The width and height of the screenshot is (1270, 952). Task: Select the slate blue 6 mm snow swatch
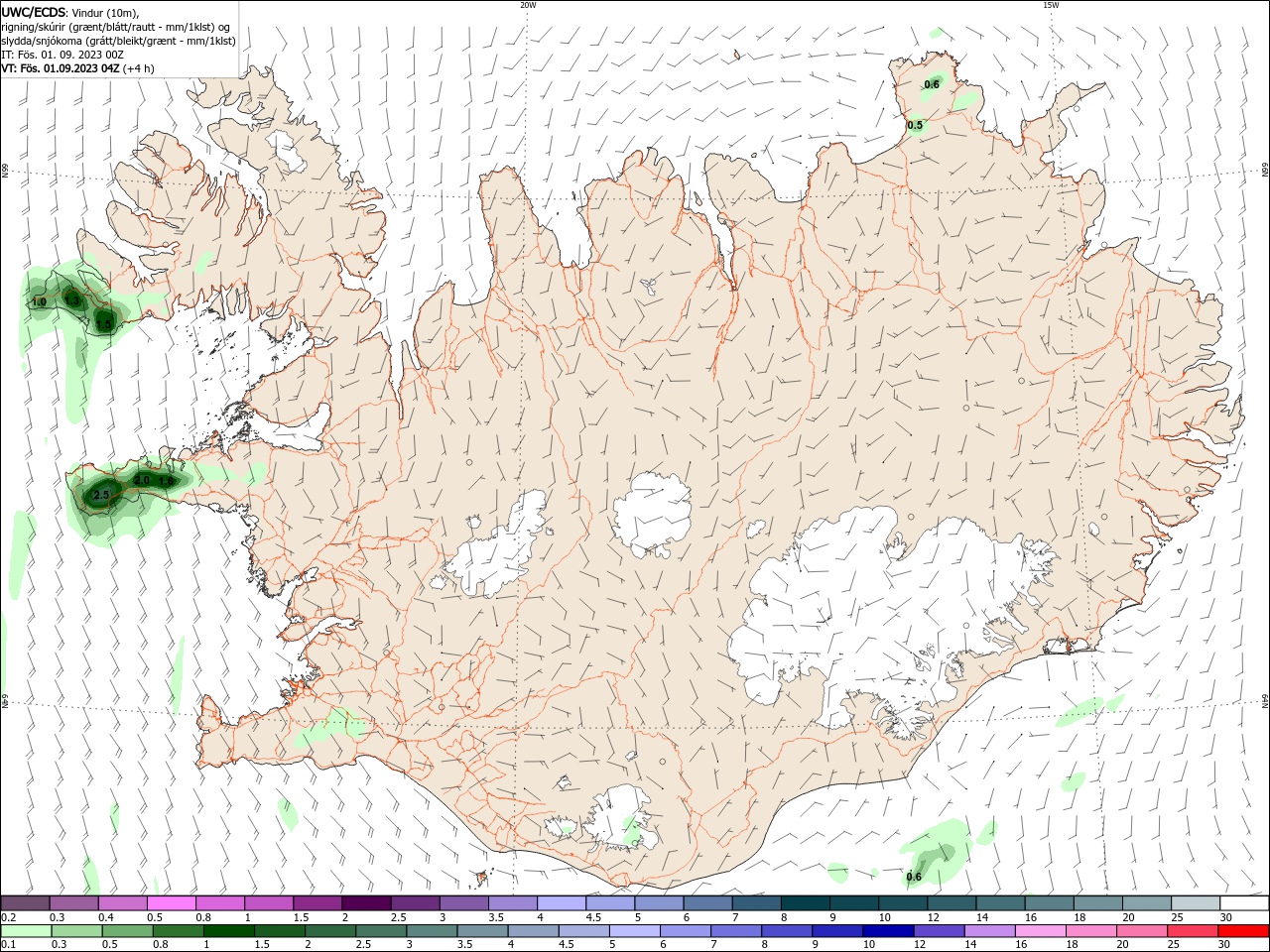coord(708,903)
